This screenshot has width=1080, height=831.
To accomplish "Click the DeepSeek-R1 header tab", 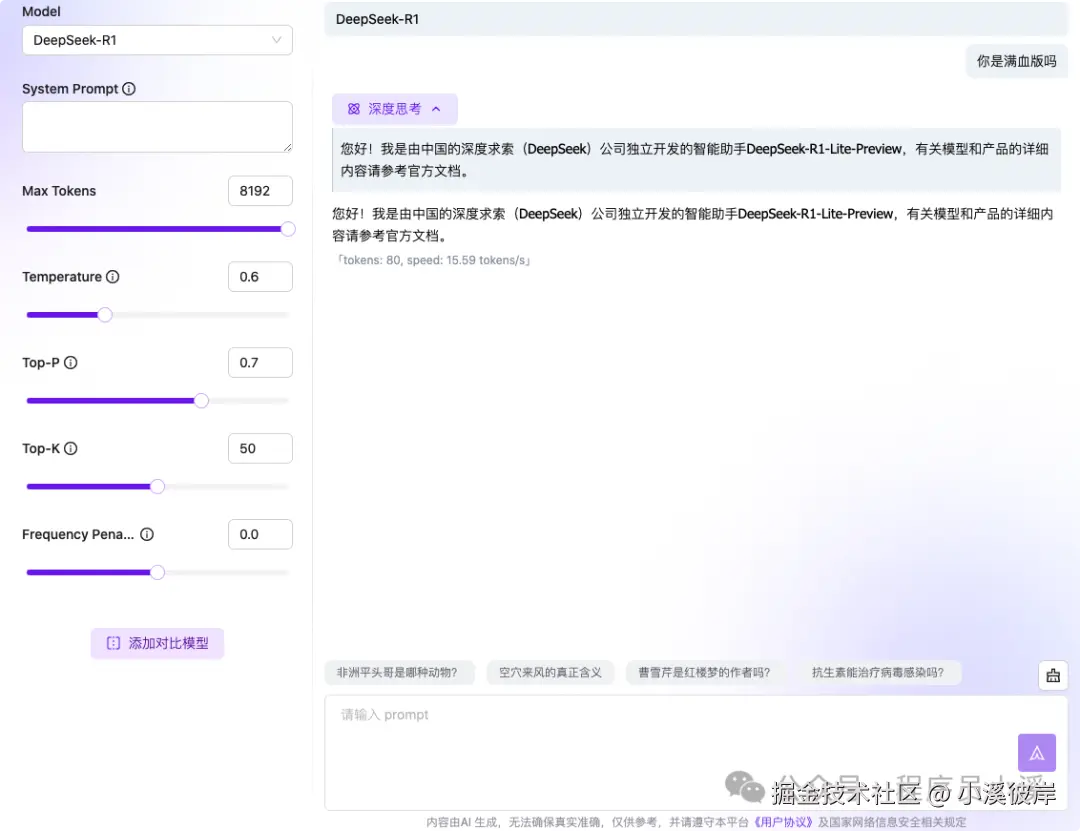I will 378,18.
